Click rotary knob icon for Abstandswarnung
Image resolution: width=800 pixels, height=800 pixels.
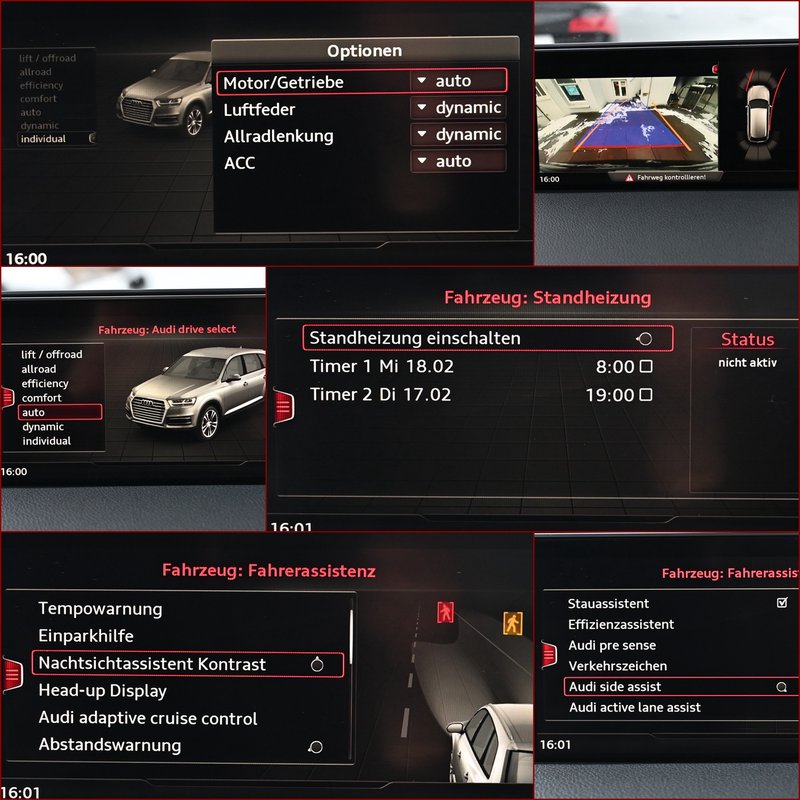(316, 746)
